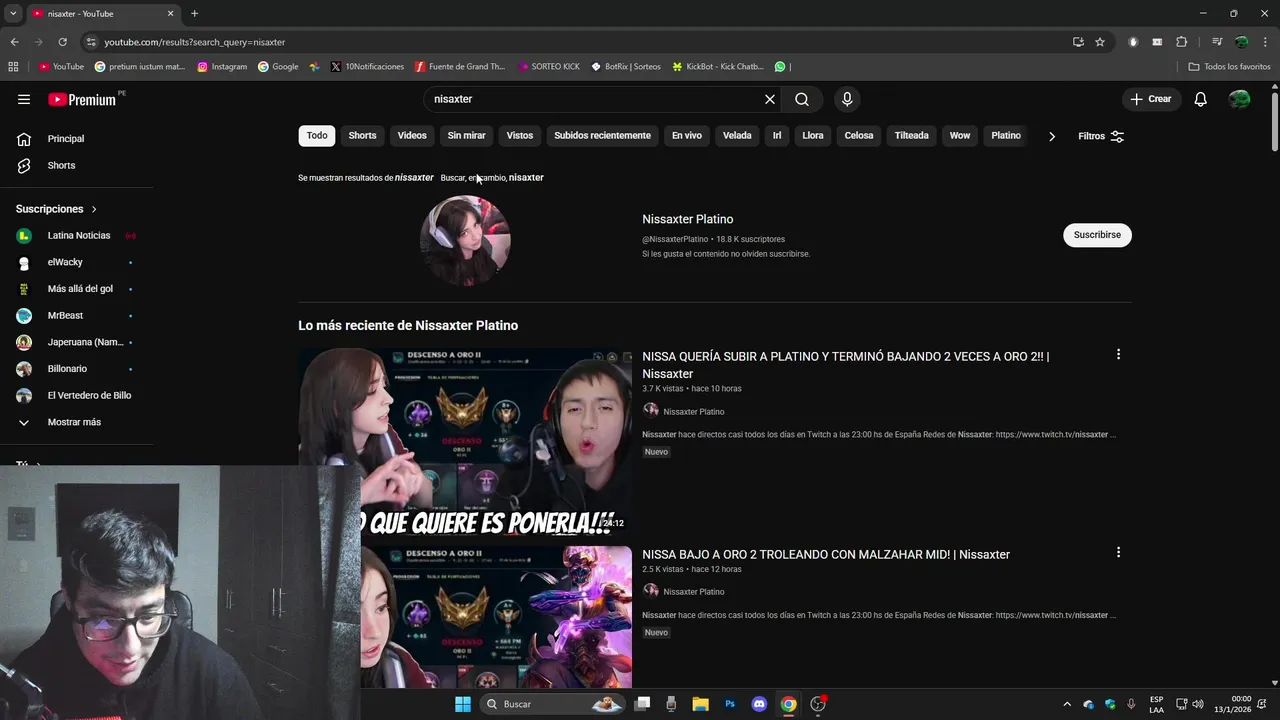Go back in browser history

click(14, 42)
